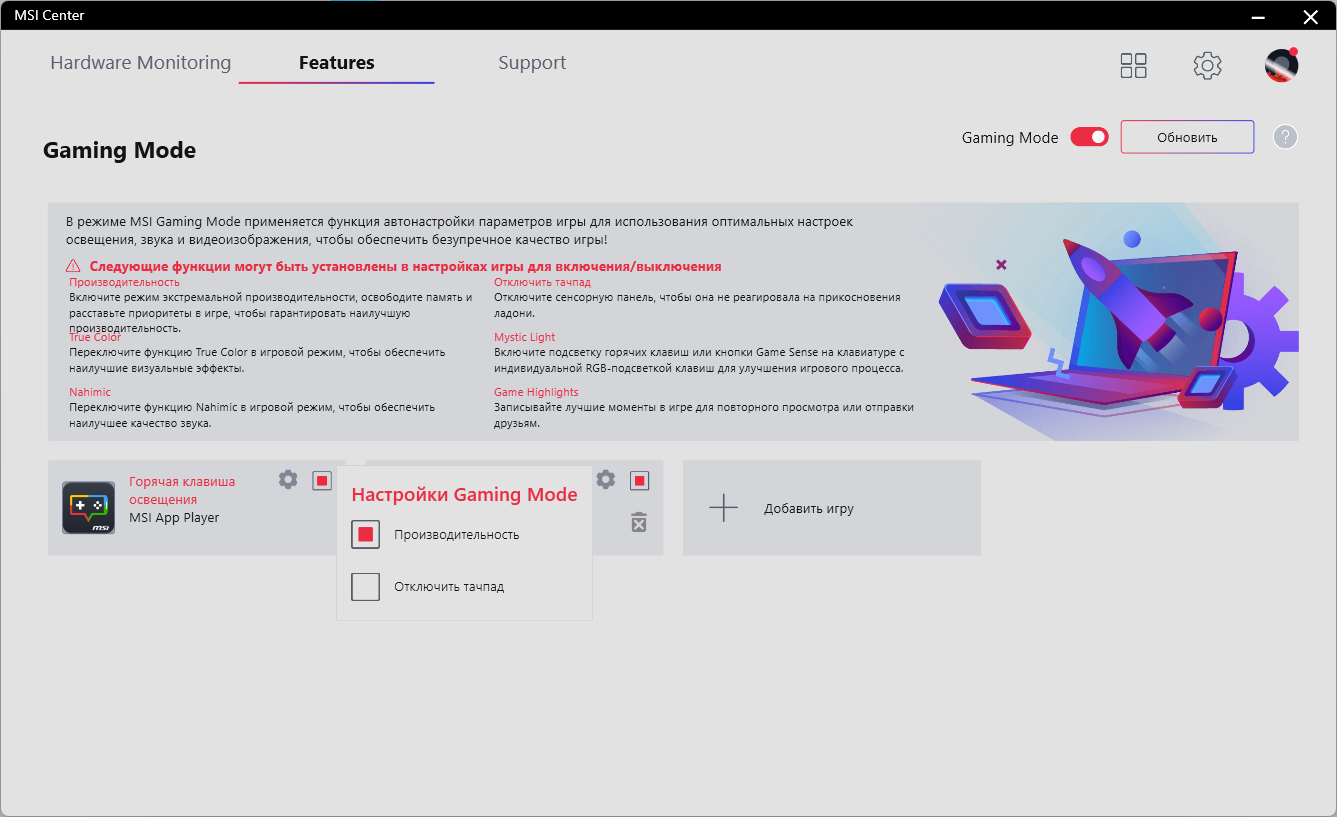Delete the game using the trash icon

[639, 522]
